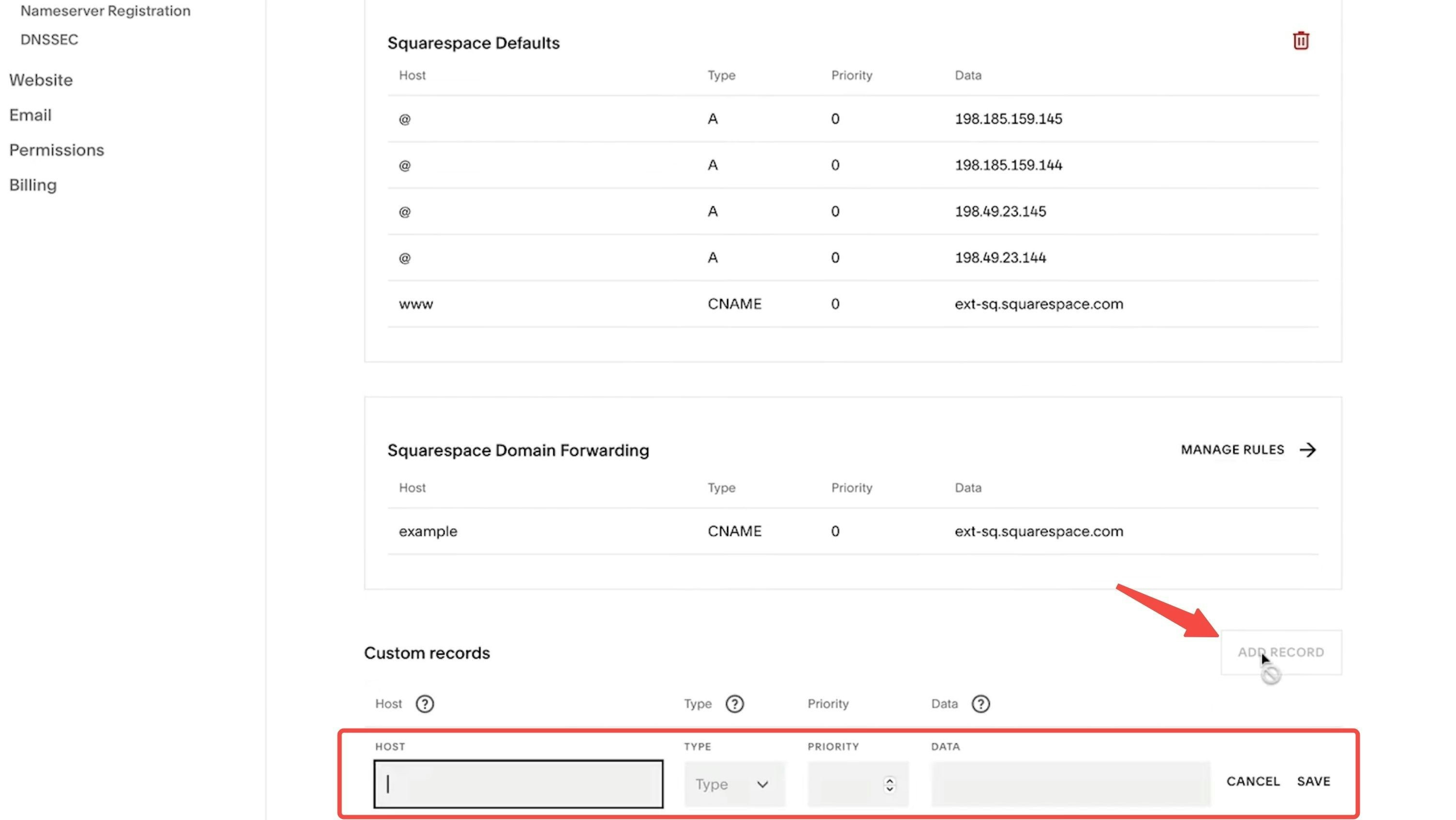Open Type column help question mark
The height and width of the screenshot is (820, 1456).
click(x=734, y=703)
